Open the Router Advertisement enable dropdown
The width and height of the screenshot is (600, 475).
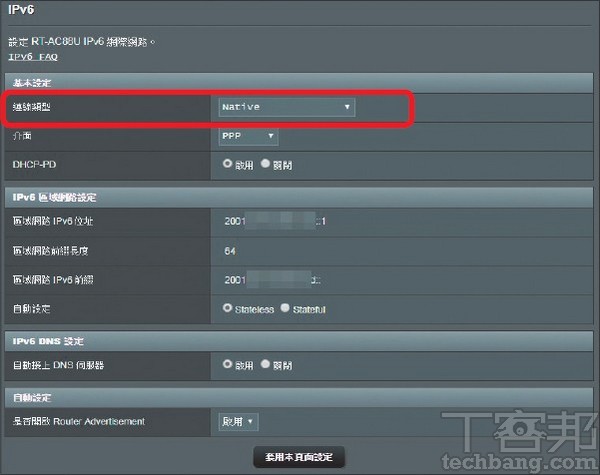click(x=238, y=422)
